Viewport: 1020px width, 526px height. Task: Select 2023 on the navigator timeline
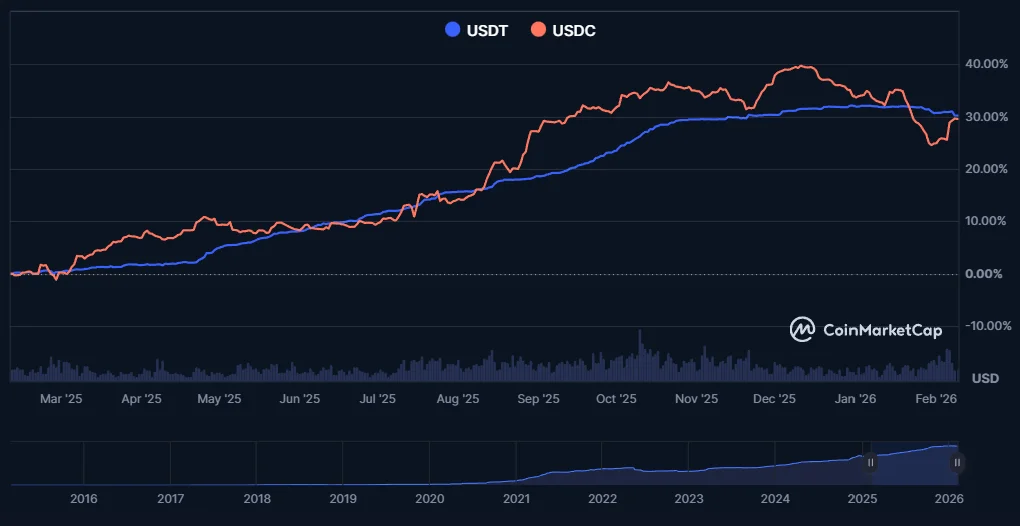point(688,498)
